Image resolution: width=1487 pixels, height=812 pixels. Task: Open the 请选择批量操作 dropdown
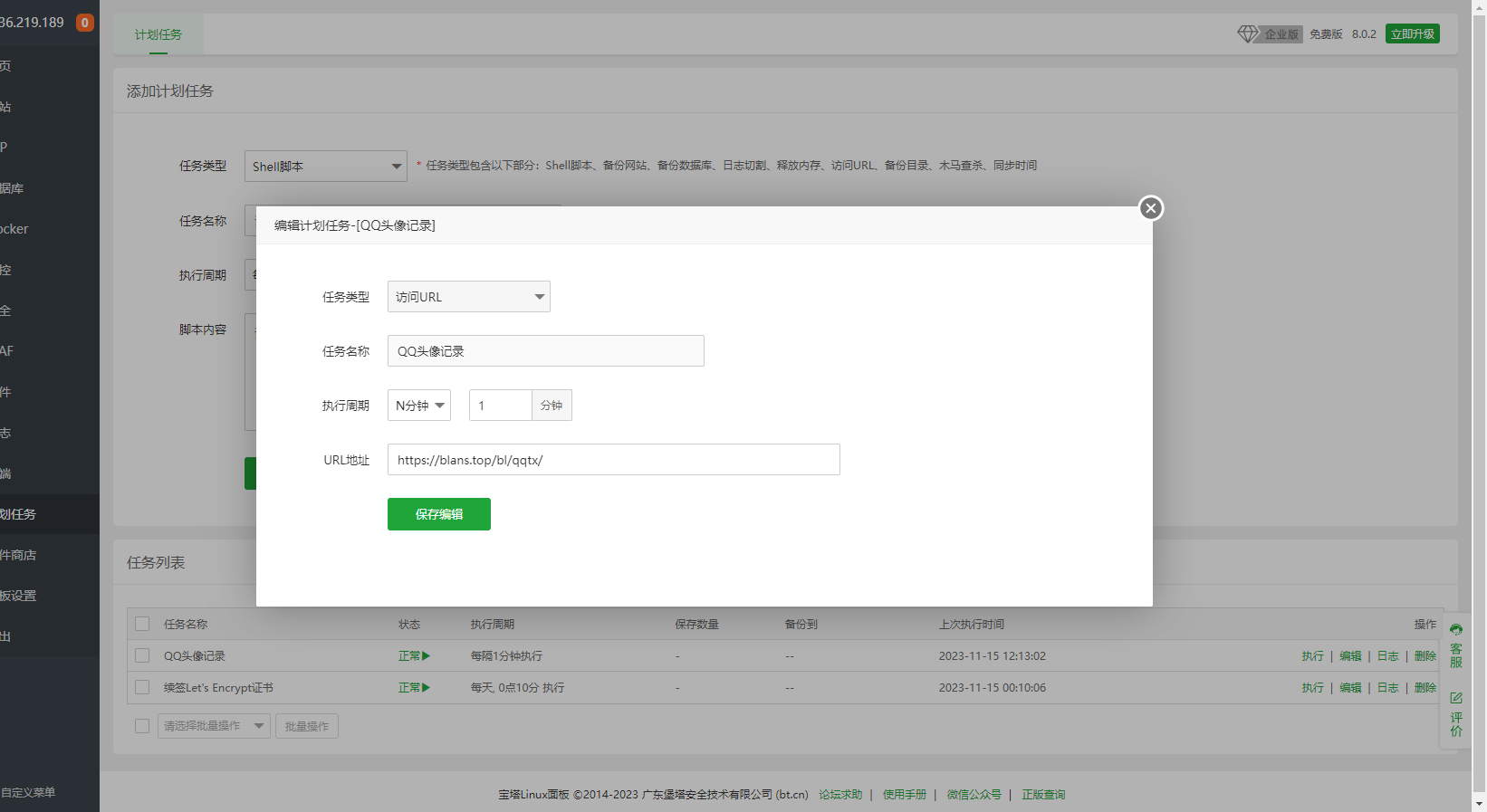click(x=214, y=726)
